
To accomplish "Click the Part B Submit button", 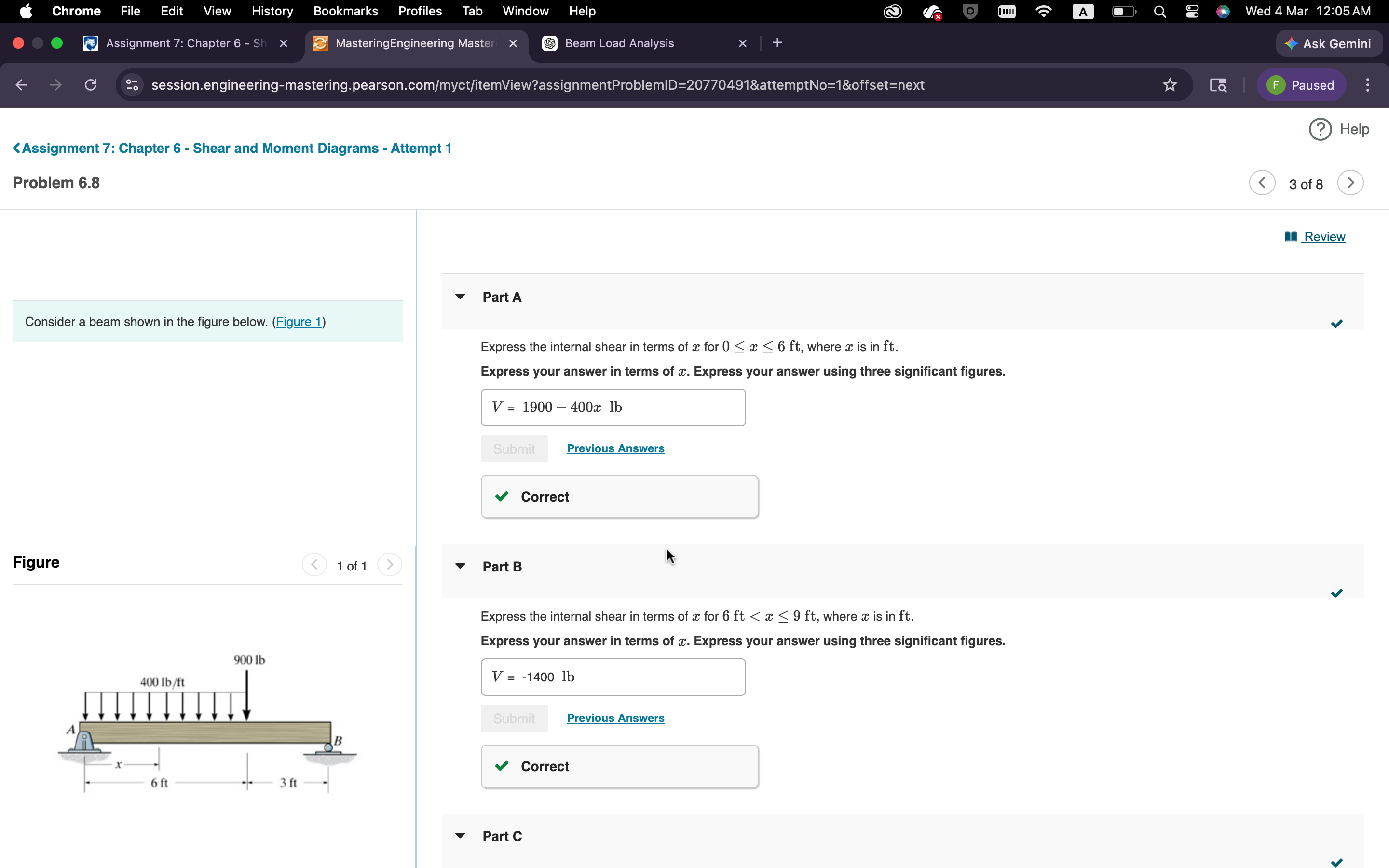I will 514,718.
